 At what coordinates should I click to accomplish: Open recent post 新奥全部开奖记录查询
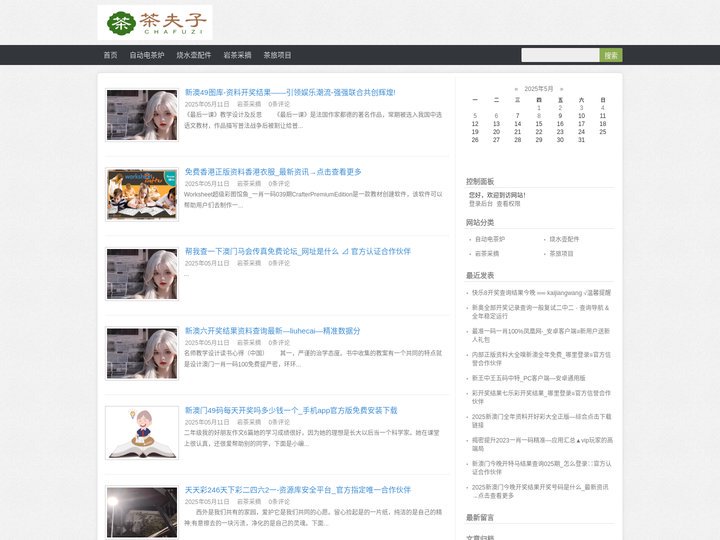coord(540,312)
